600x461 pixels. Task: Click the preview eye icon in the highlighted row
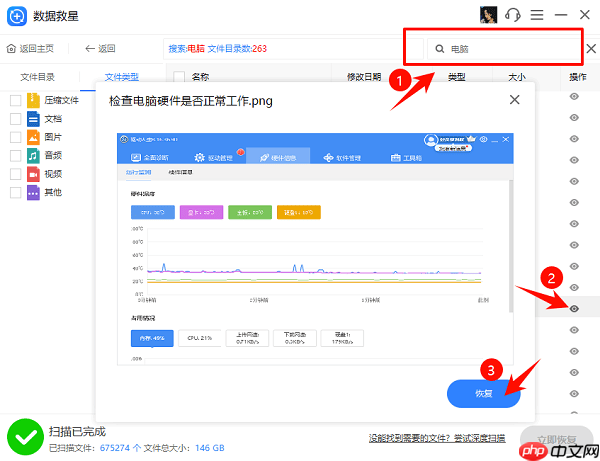coord(575,309)
